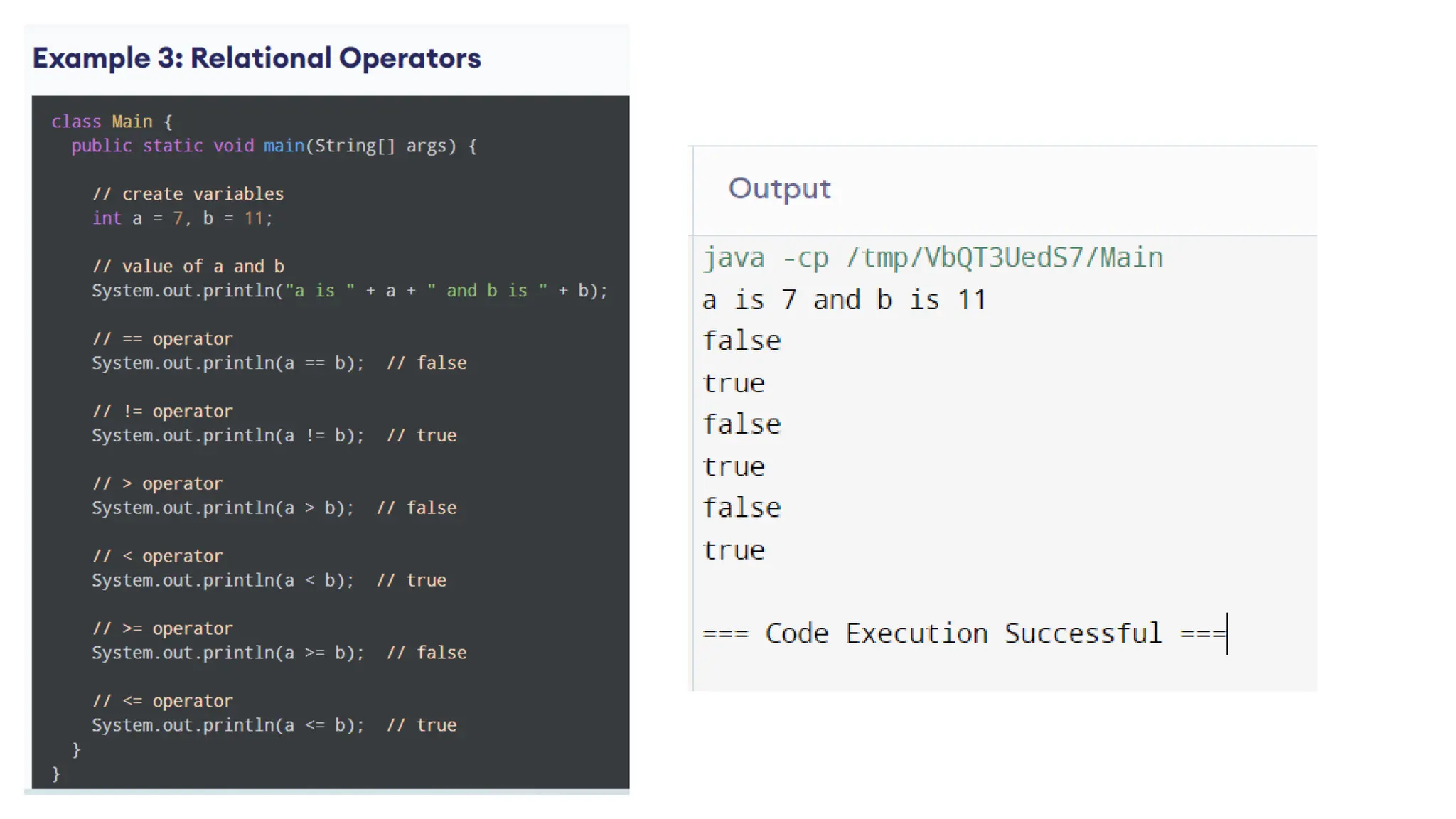Click the println(a <= b) code line

click(227, 725)
